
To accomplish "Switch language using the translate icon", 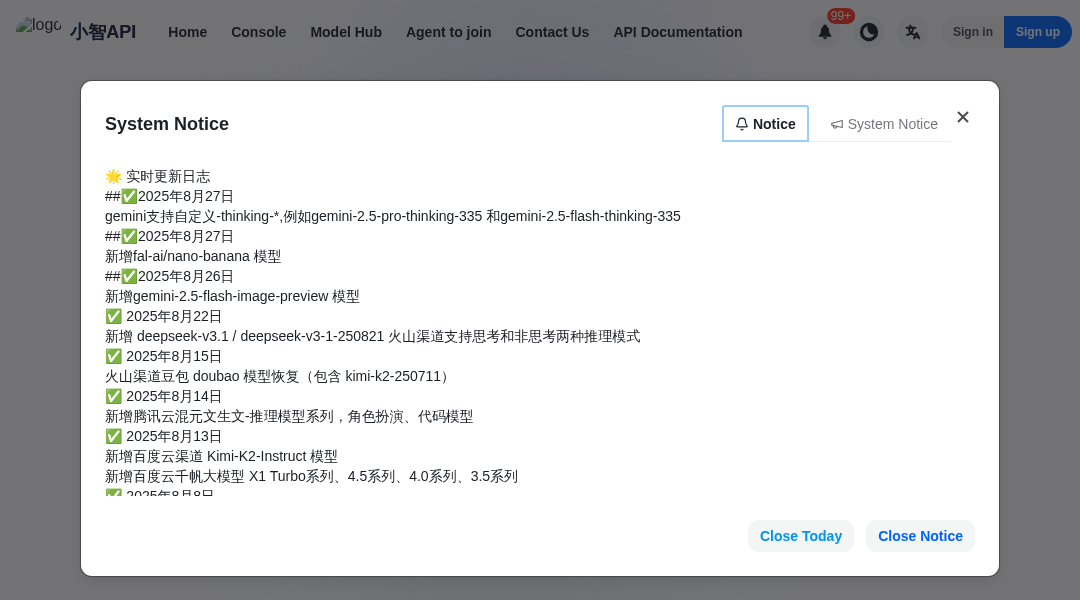I will point(913,31).
